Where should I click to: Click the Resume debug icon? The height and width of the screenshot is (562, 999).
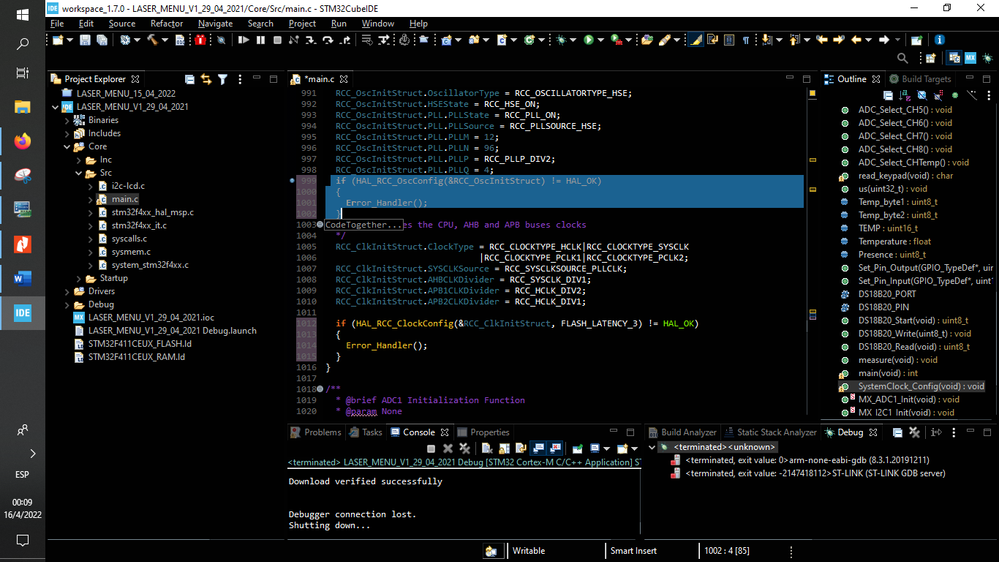[243, 40]
